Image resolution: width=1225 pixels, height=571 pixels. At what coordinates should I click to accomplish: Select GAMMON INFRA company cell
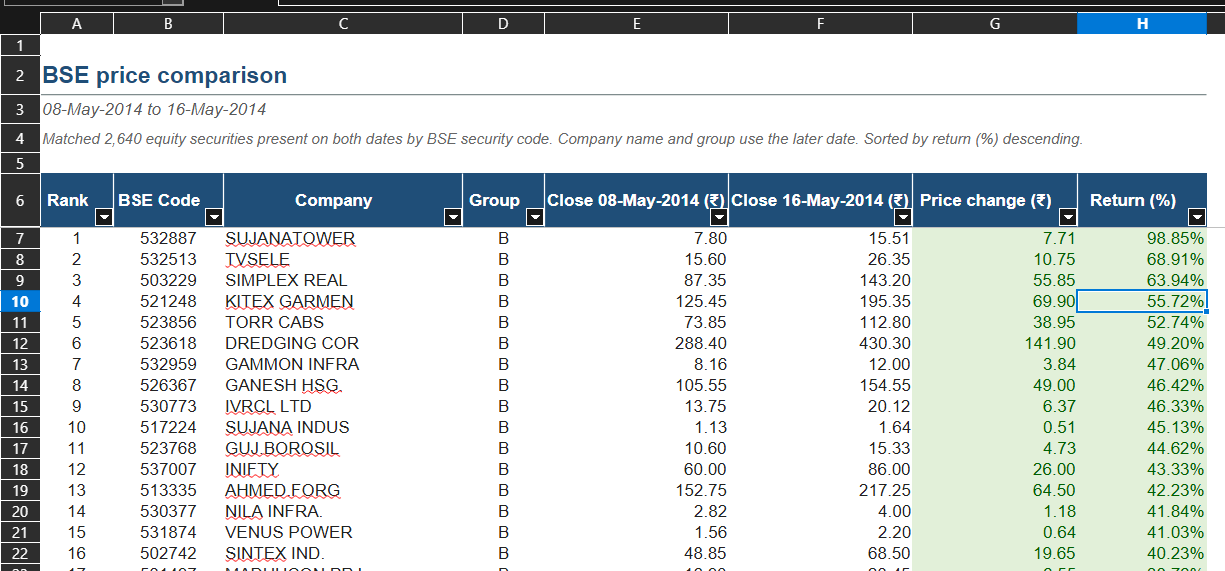click(x=343, y=364)
